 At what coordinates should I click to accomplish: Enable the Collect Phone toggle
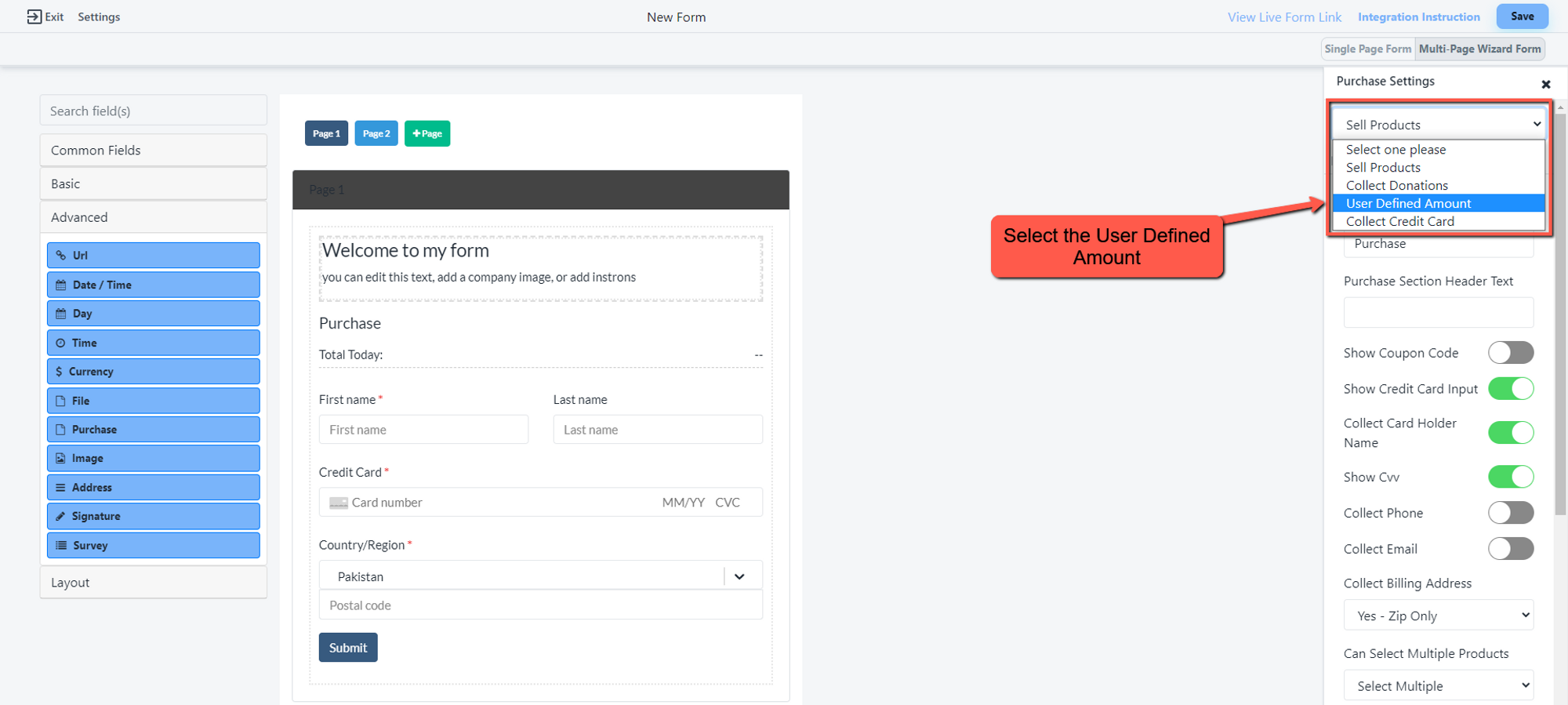click(1510, 513)
